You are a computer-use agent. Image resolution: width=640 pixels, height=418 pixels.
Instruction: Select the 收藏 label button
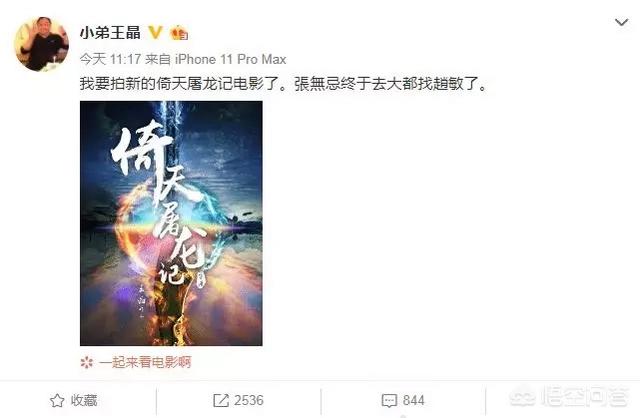[x=84, y=400]
